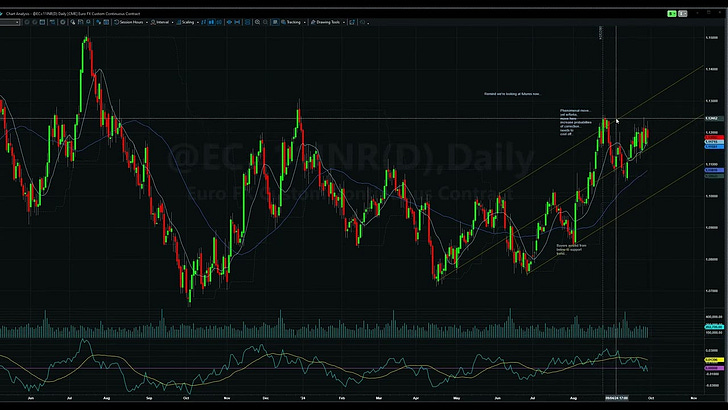
Task: Click the clock icon beside Session Hours
Action: [117, 22]
